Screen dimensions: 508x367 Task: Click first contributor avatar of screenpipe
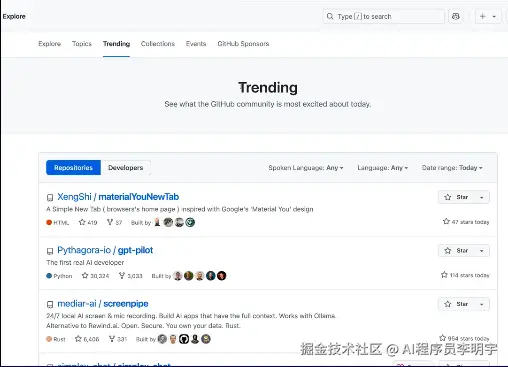coord(162,339)
